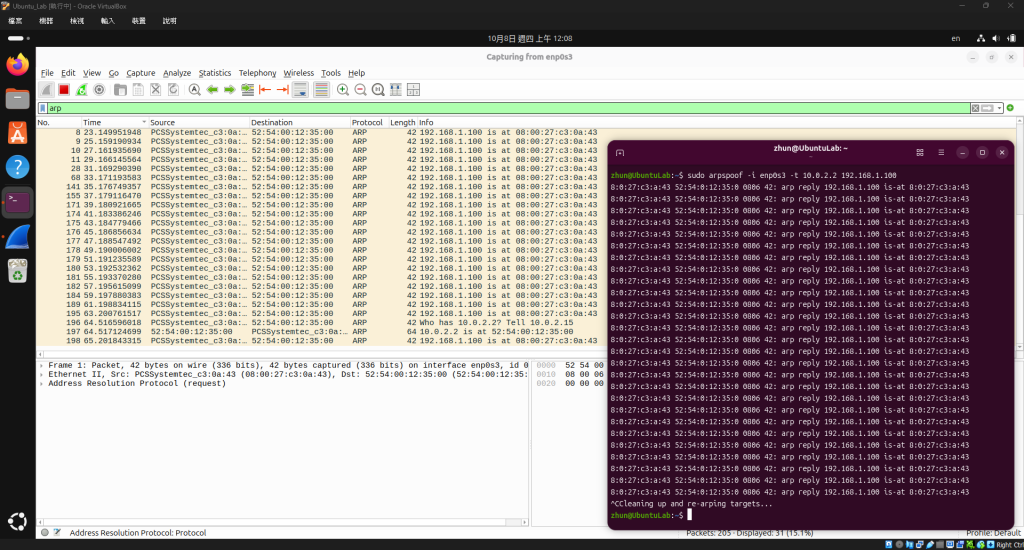Show Applications grid in Ubuntu dock
The height and width of the screenshot is (550, 1024).
(18, 521)
